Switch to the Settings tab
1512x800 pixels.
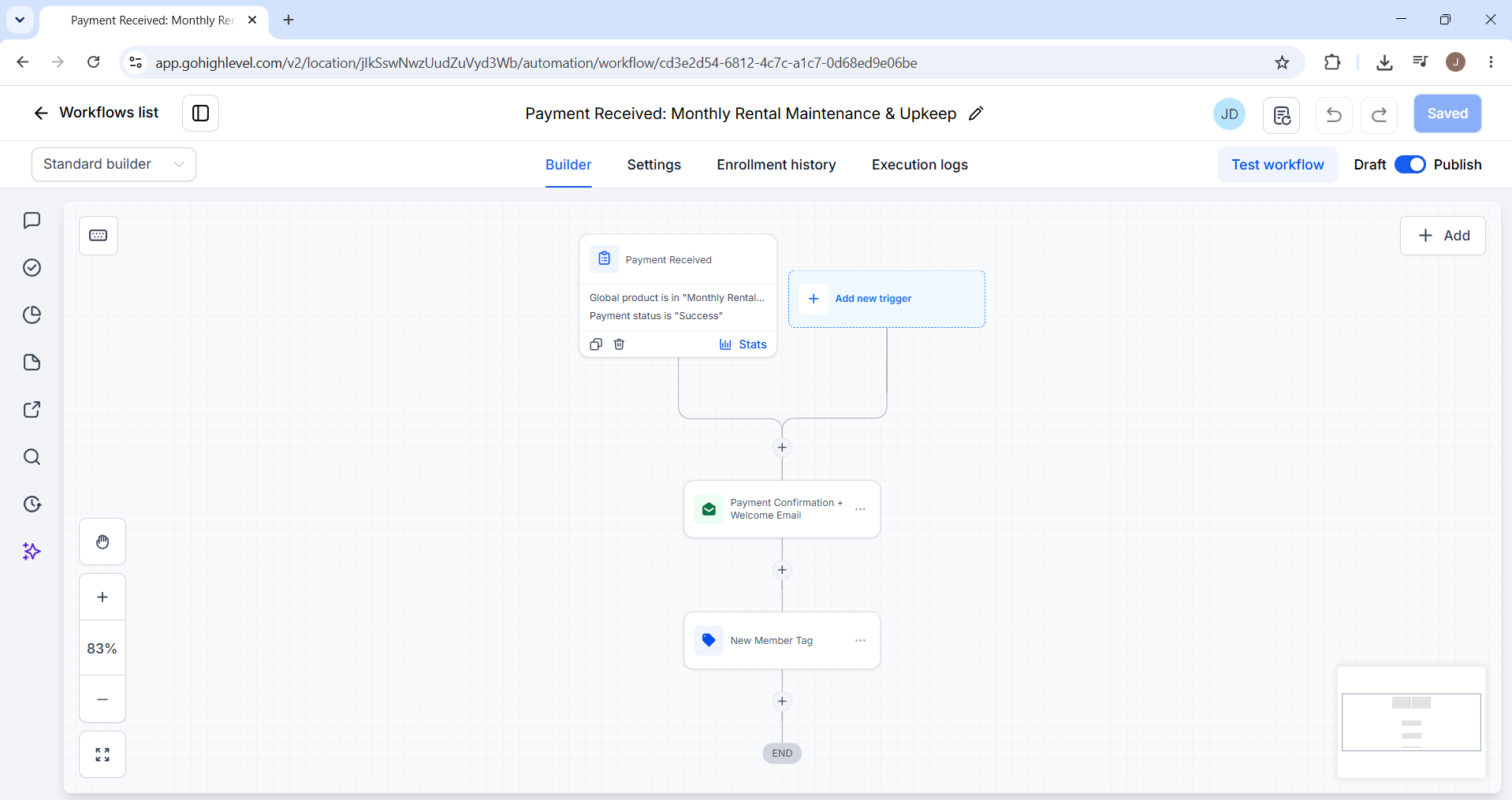654,165
